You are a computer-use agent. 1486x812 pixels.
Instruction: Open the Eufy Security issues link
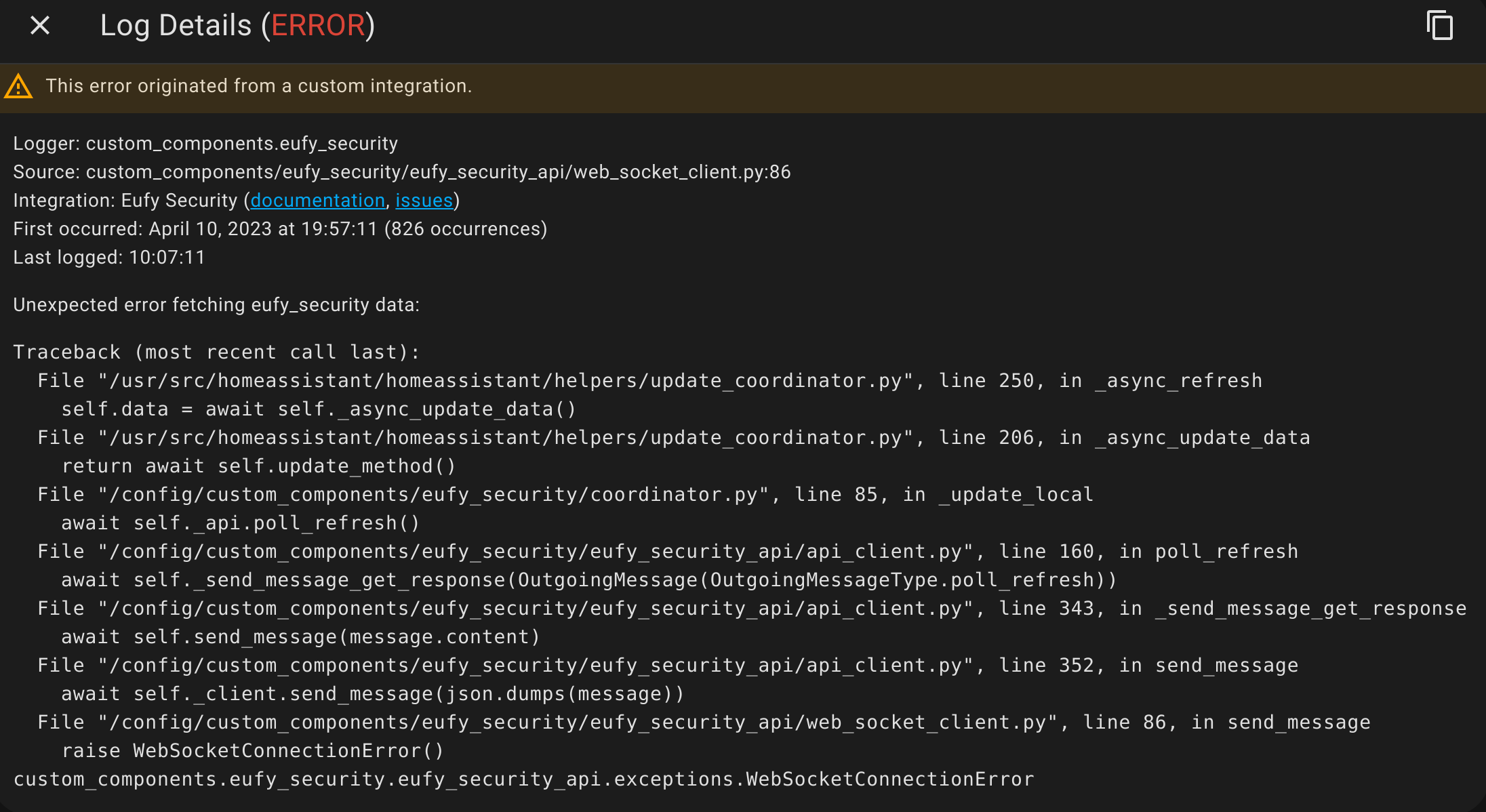click(x=424, y=201)
